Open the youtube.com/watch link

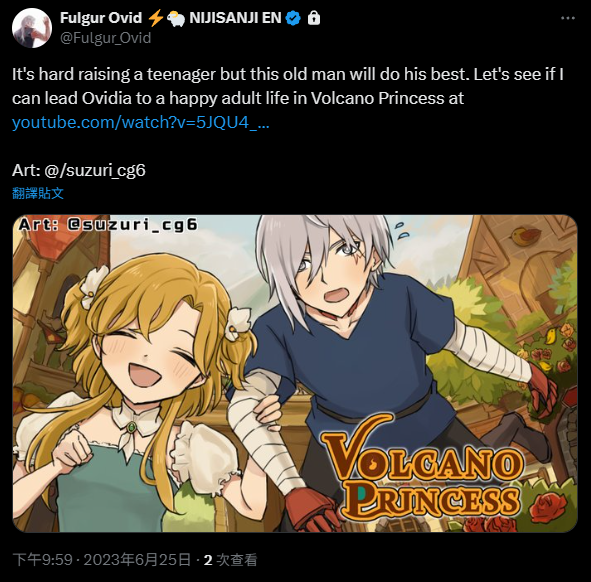141,123
